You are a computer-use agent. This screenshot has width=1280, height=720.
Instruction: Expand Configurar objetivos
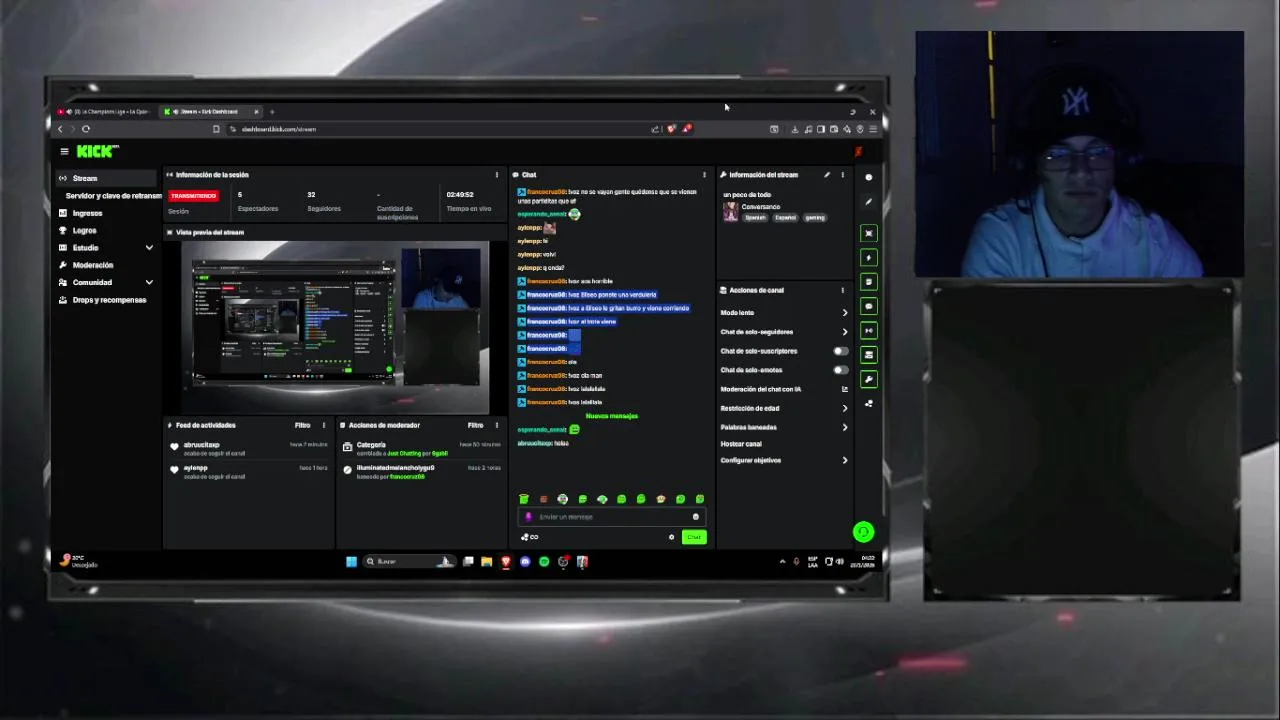[x=844, y=460]
